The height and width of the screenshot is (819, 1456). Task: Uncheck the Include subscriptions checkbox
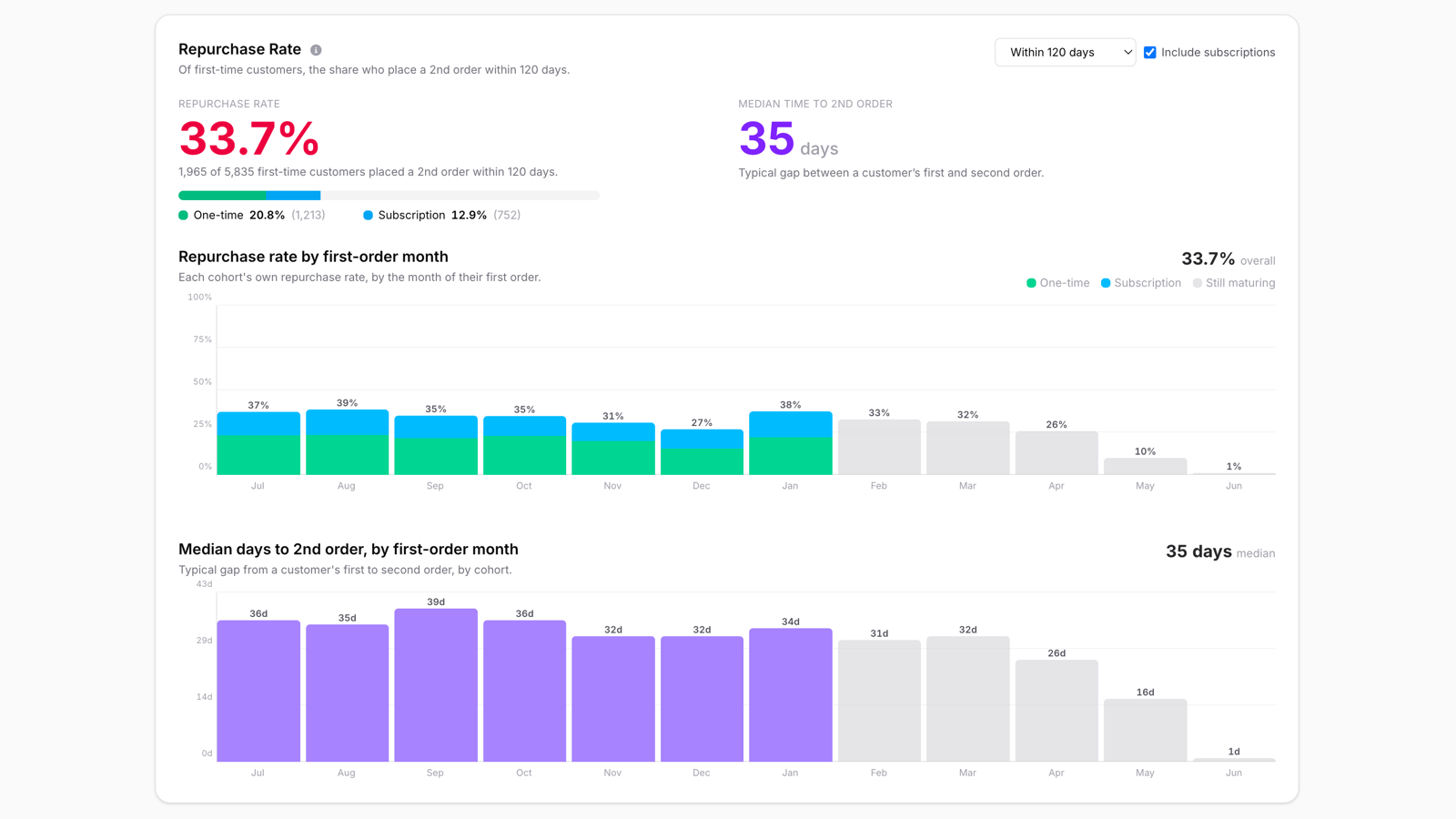coord(1150,52)
